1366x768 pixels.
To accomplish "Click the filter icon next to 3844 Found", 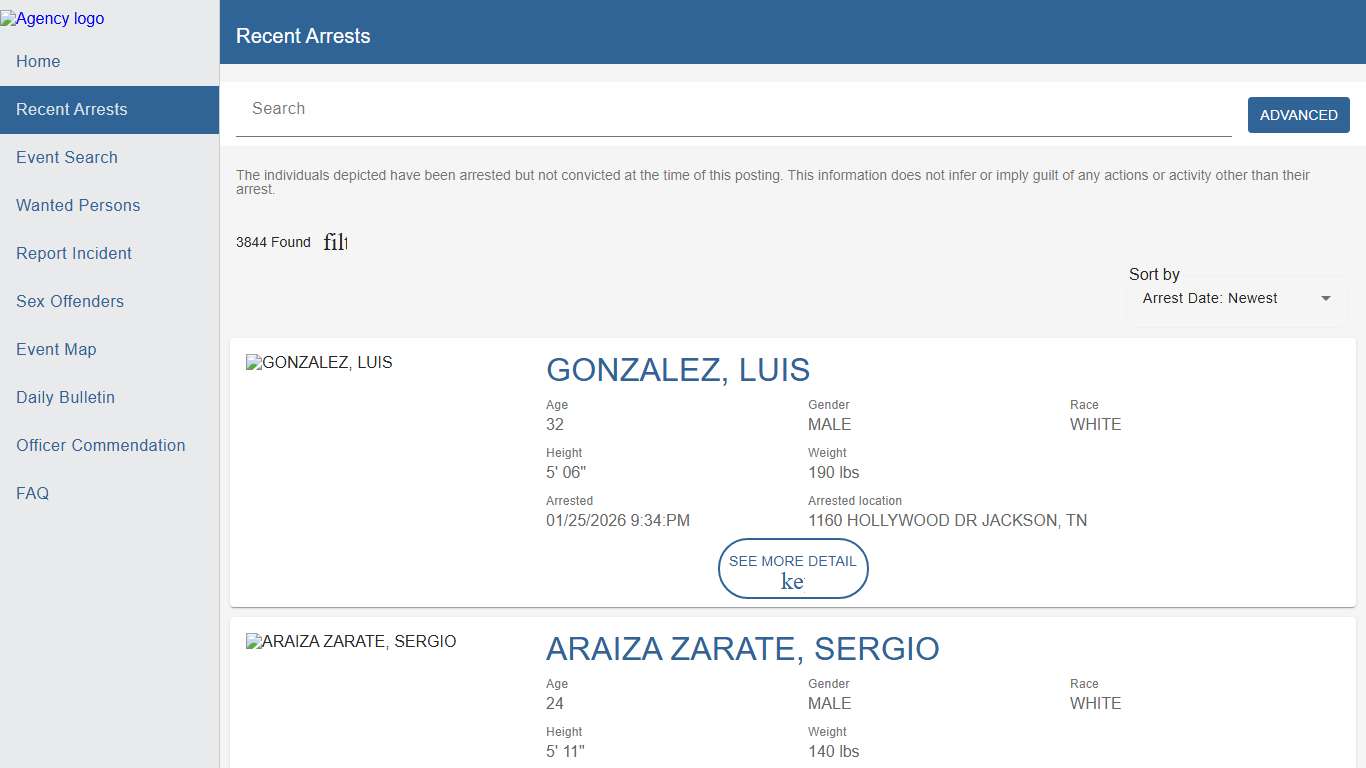I will click(x=335, y=242).
